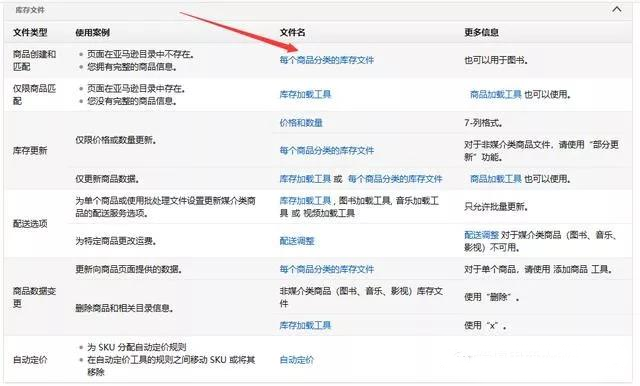Open 每个商品分类的库存文件 link in 商品创建和匹配 row
640x386 pixels.
coord(327,60)
